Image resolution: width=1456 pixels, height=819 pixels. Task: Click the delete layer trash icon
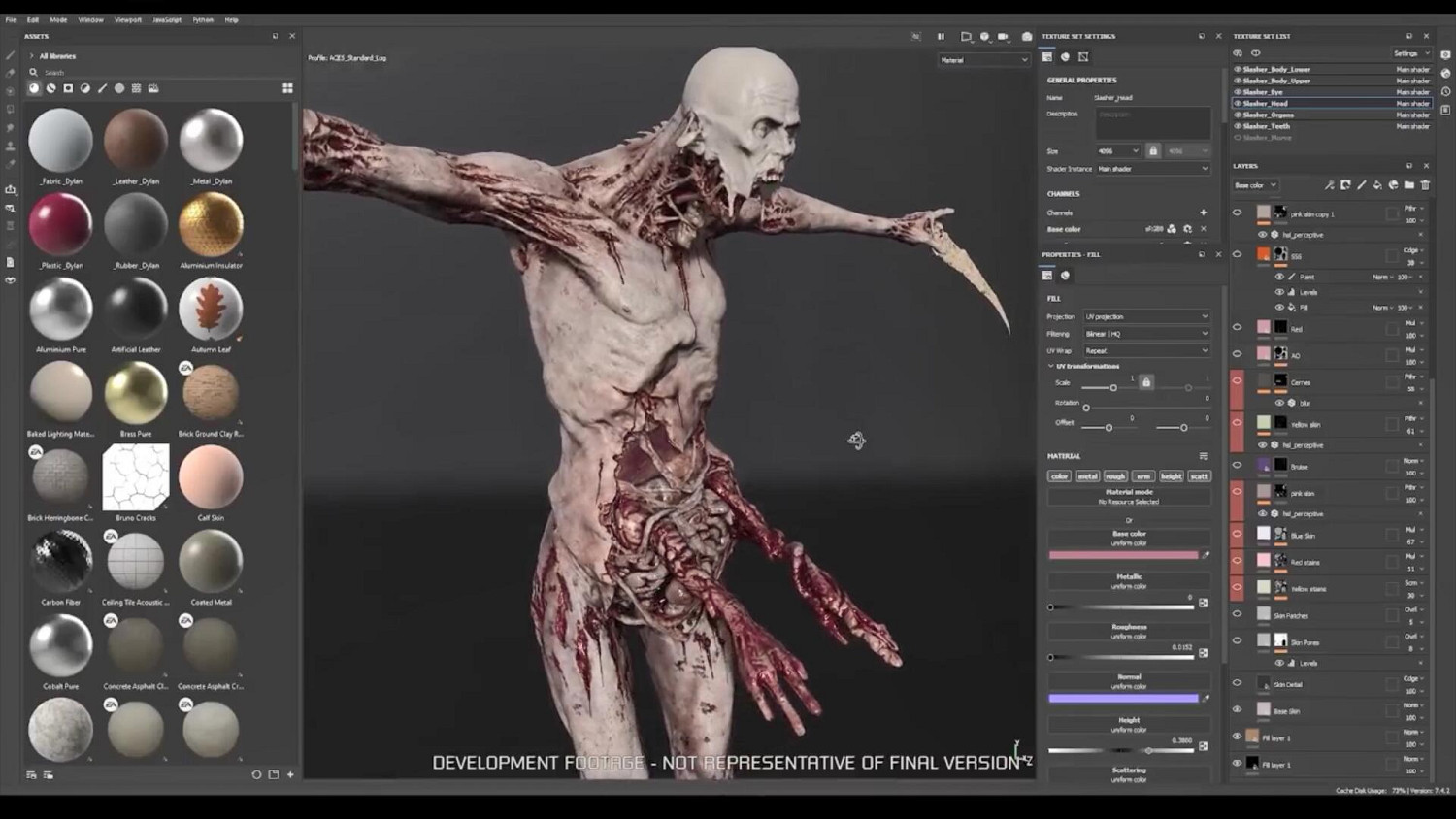[x=1425, y=185]
